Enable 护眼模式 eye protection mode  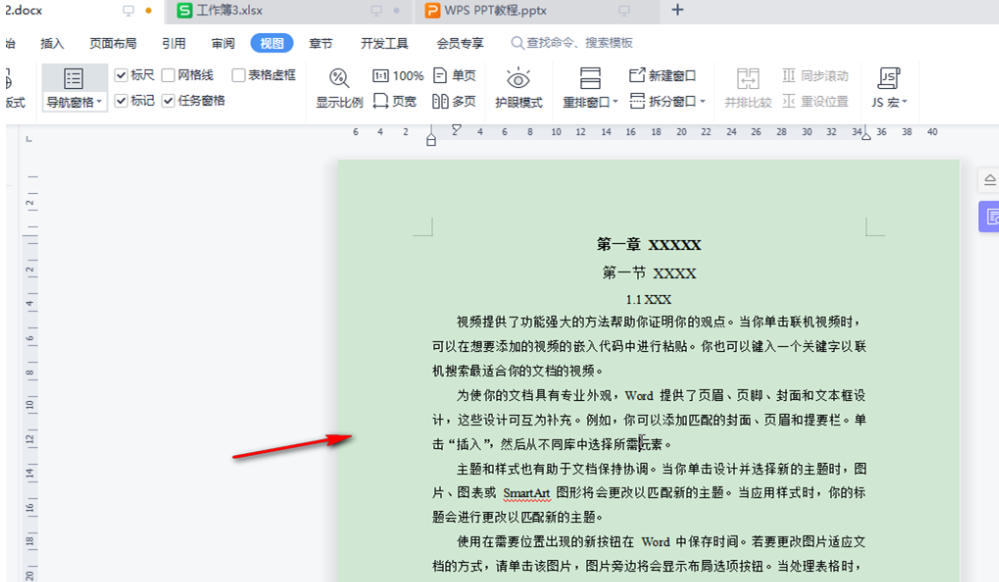[x=518, y=88]
